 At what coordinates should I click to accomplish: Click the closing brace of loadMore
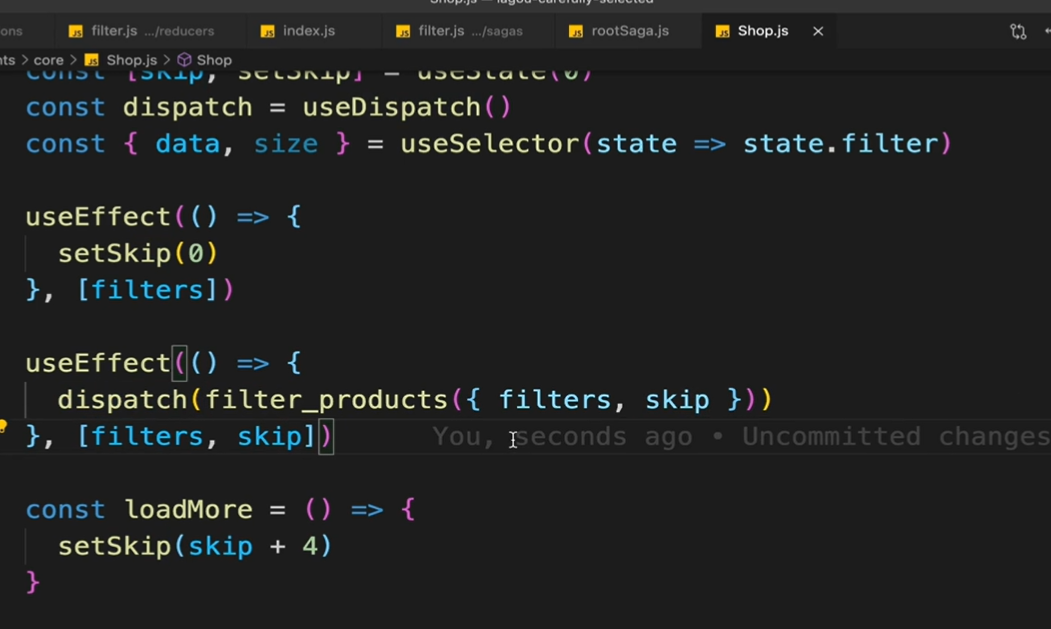point(33,582)
